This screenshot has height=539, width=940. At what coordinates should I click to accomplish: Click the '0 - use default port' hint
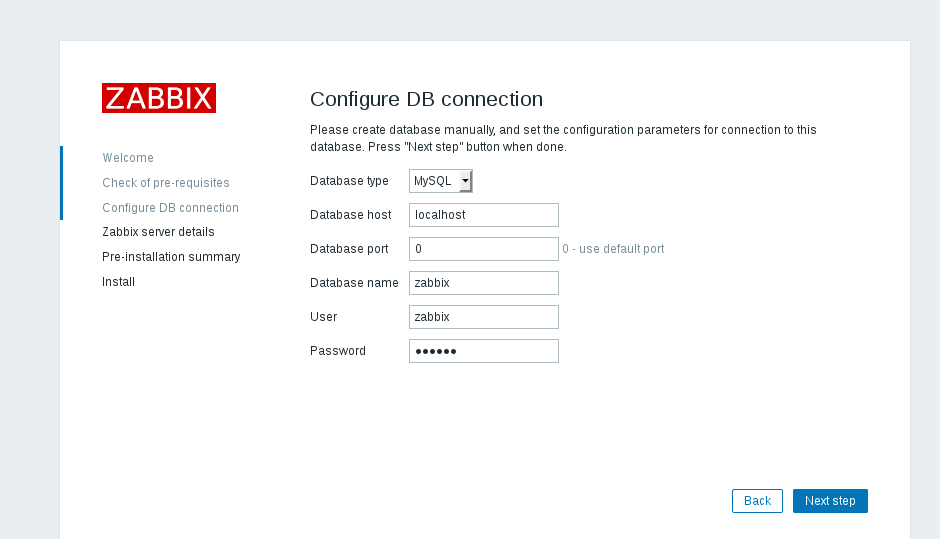click(613, 249)
